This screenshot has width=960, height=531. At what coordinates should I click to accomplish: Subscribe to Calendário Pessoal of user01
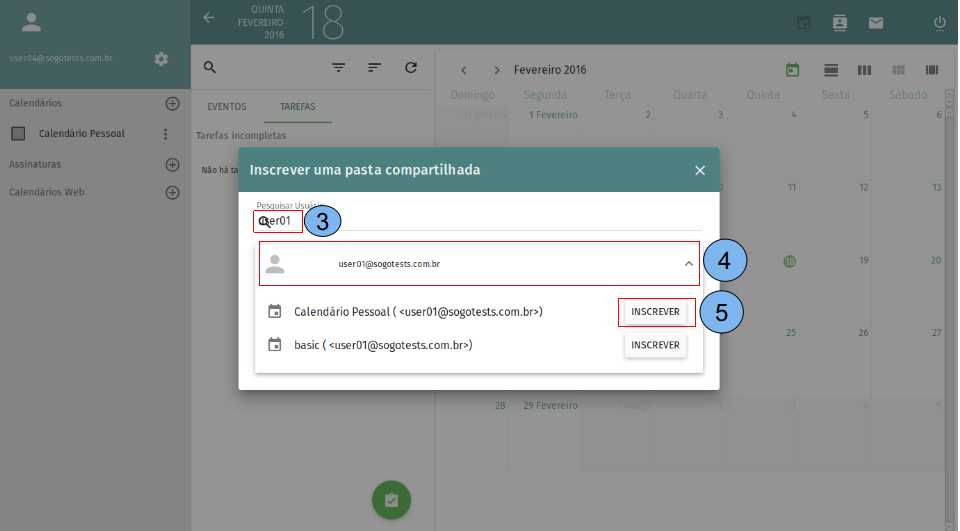[655, 312]
